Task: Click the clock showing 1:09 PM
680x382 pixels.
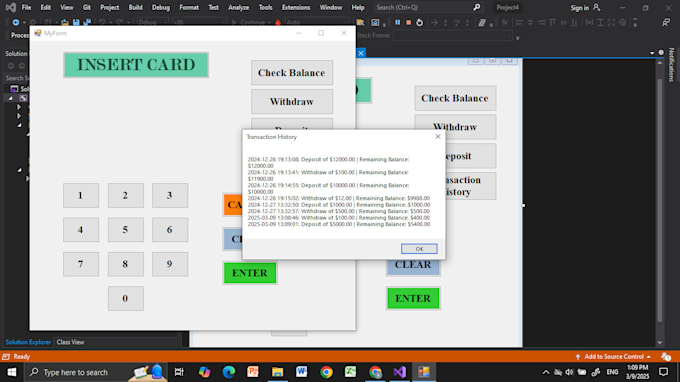Action: pyautogui.click(x=638, y=367)
